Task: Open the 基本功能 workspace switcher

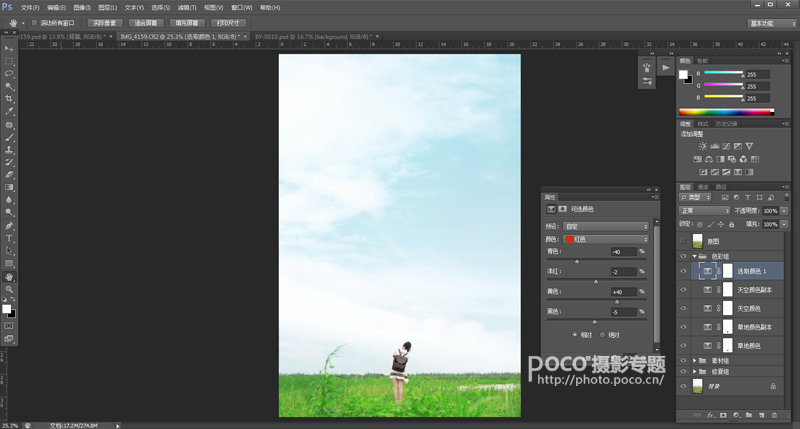Action: pos(772,23)
